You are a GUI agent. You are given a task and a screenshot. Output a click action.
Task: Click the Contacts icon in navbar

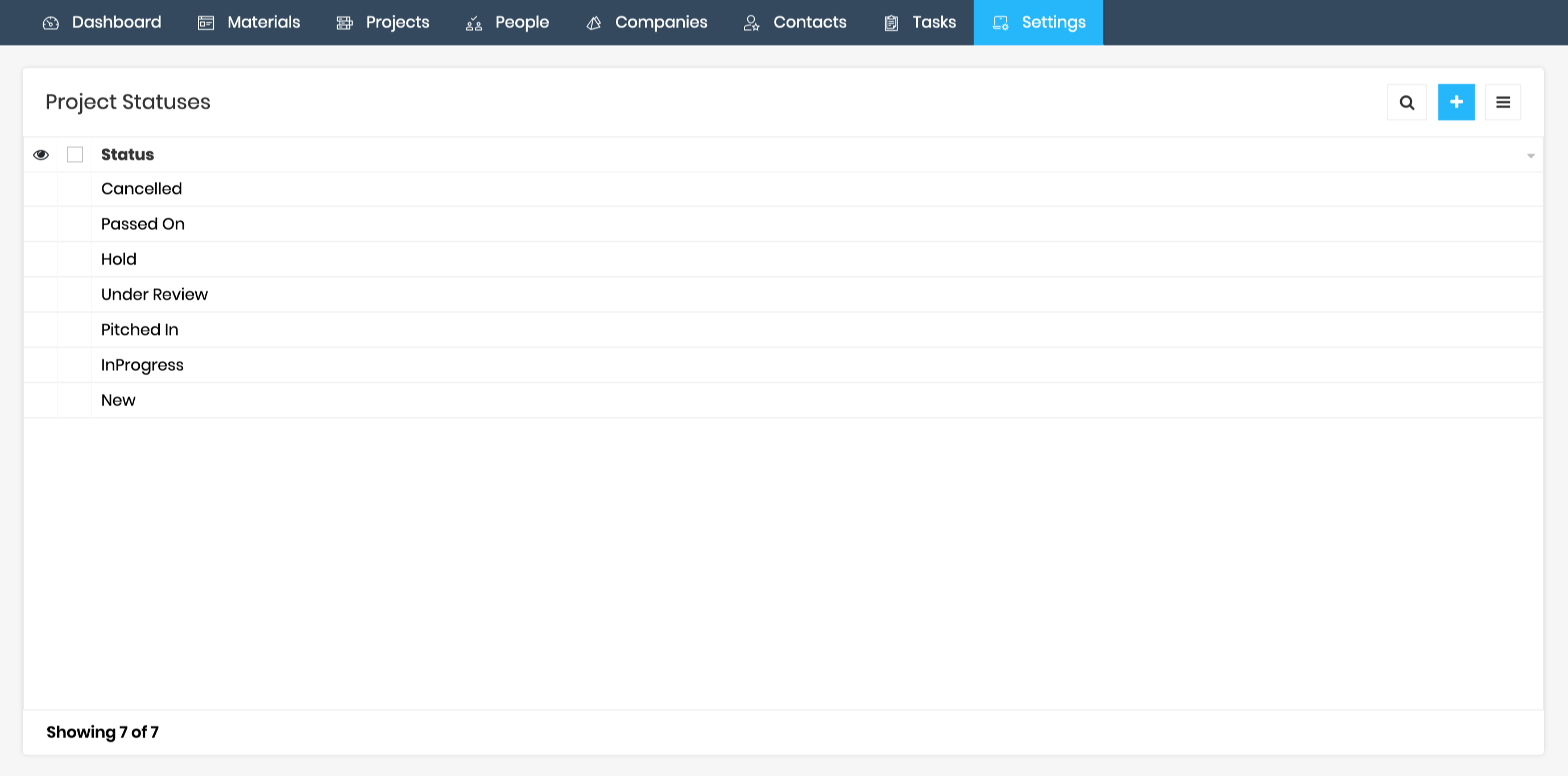pos(752,23)
